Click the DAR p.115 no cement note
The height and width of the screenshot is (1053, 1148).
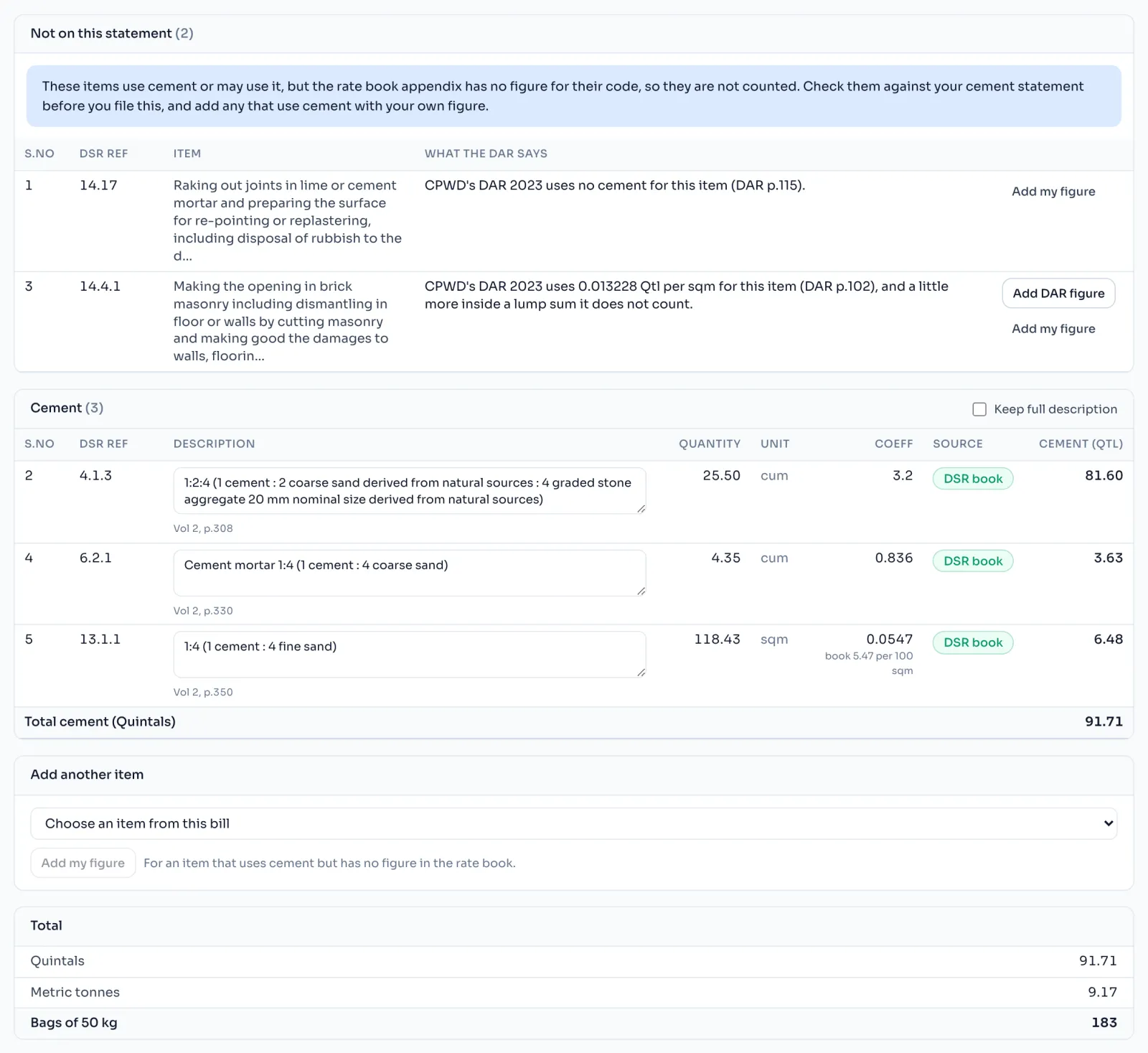(x=615, y=185)
